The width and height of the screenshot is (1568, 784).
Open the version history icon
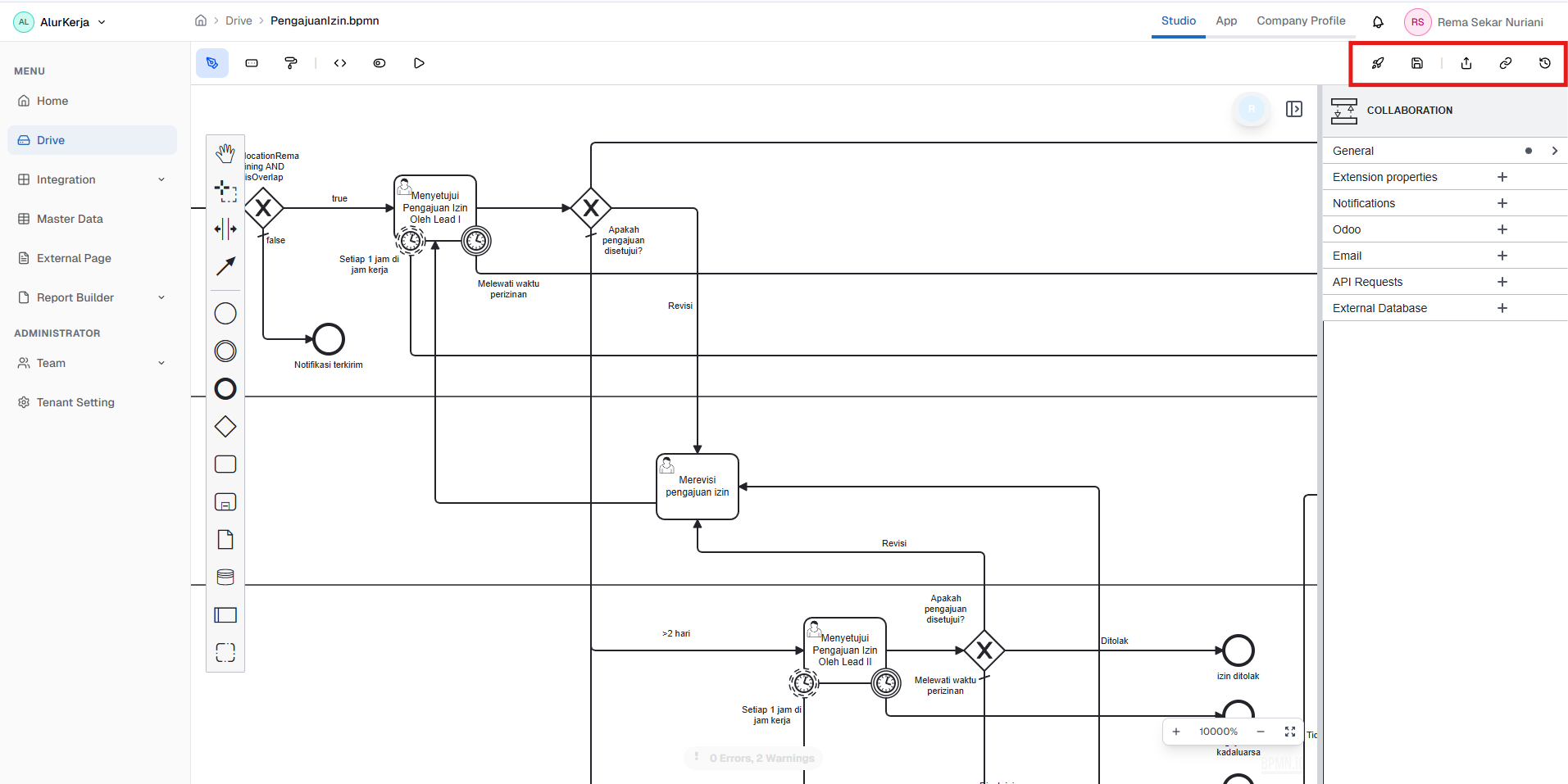1544,62
